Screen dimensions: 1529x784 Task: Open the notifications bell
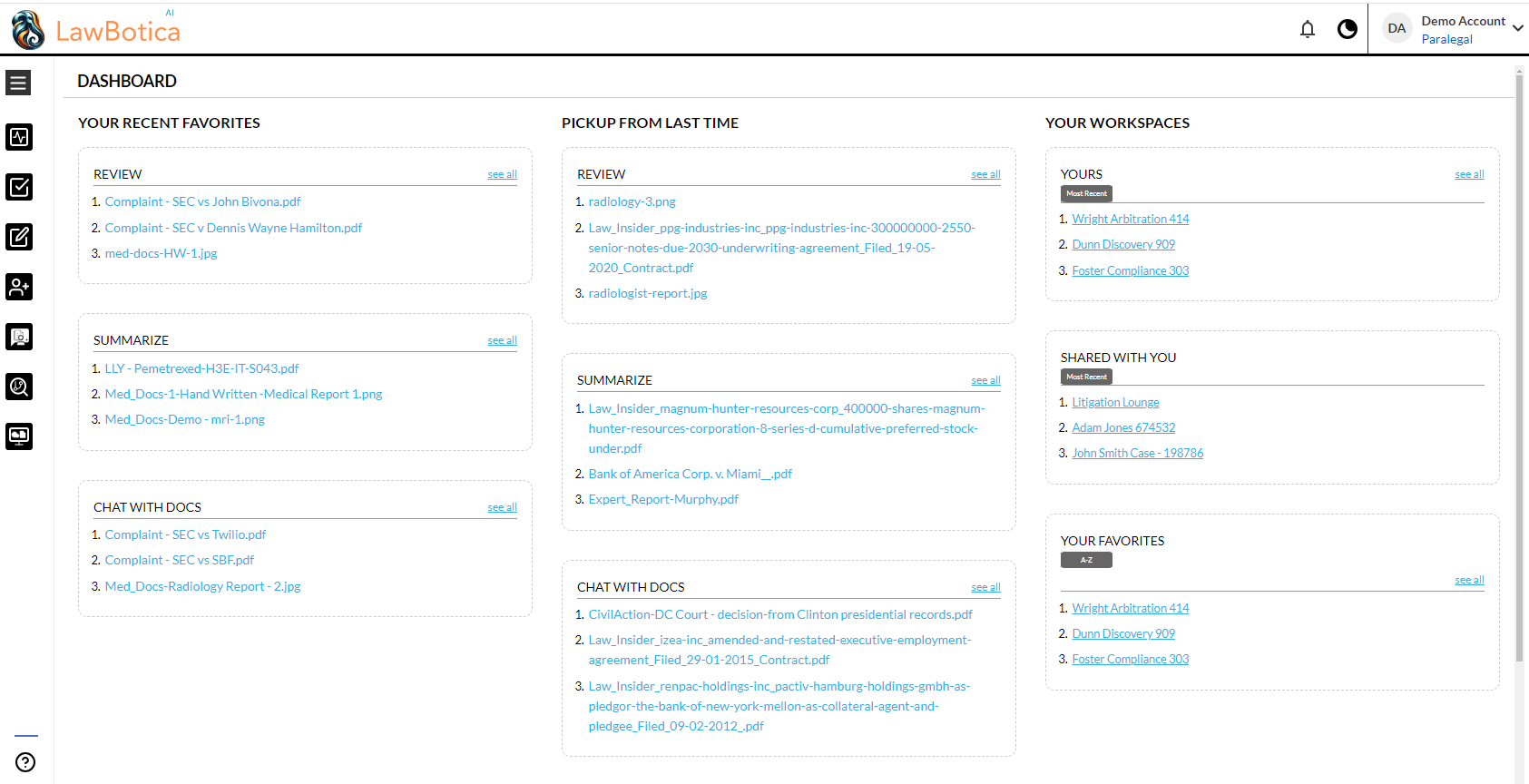click(x=1307, y=29)
